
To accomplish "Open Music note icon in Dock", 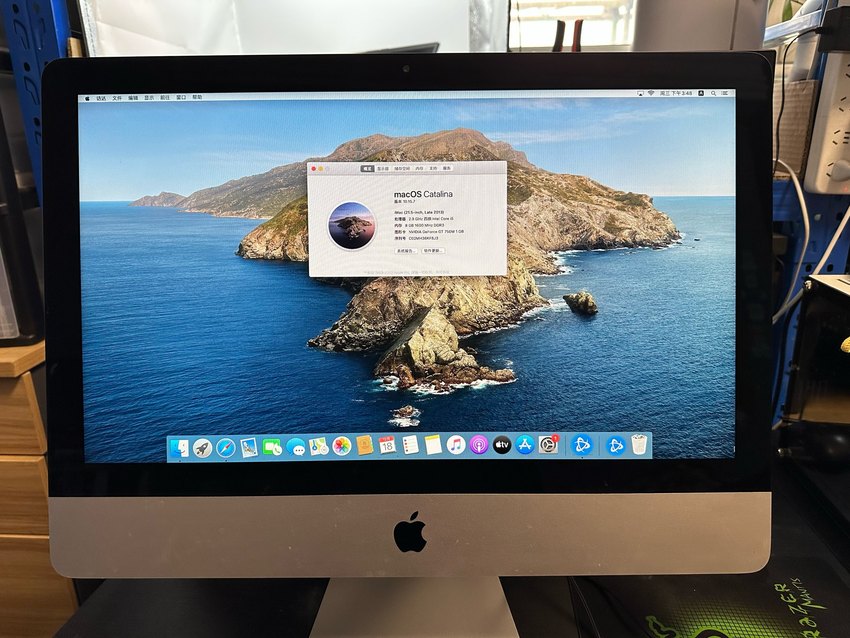I will 456,445.
